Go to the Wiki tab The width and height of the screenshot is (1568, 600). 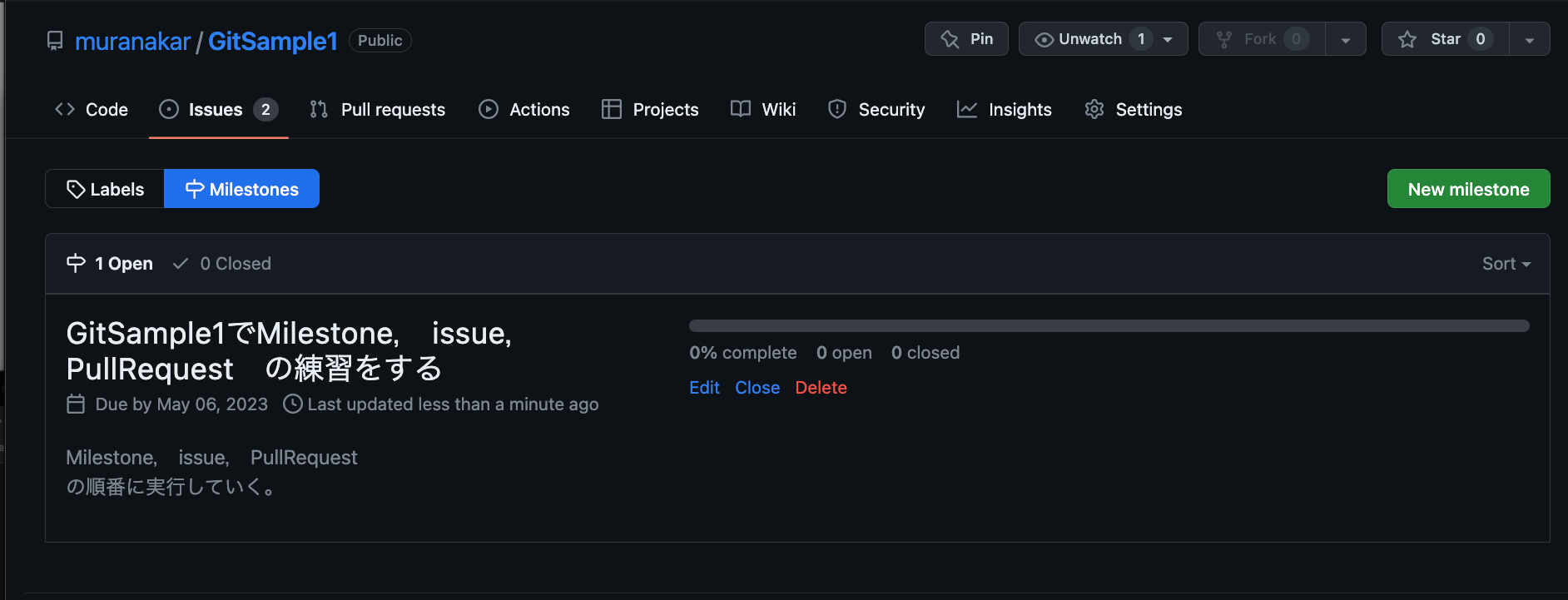[x=763, y=109]
